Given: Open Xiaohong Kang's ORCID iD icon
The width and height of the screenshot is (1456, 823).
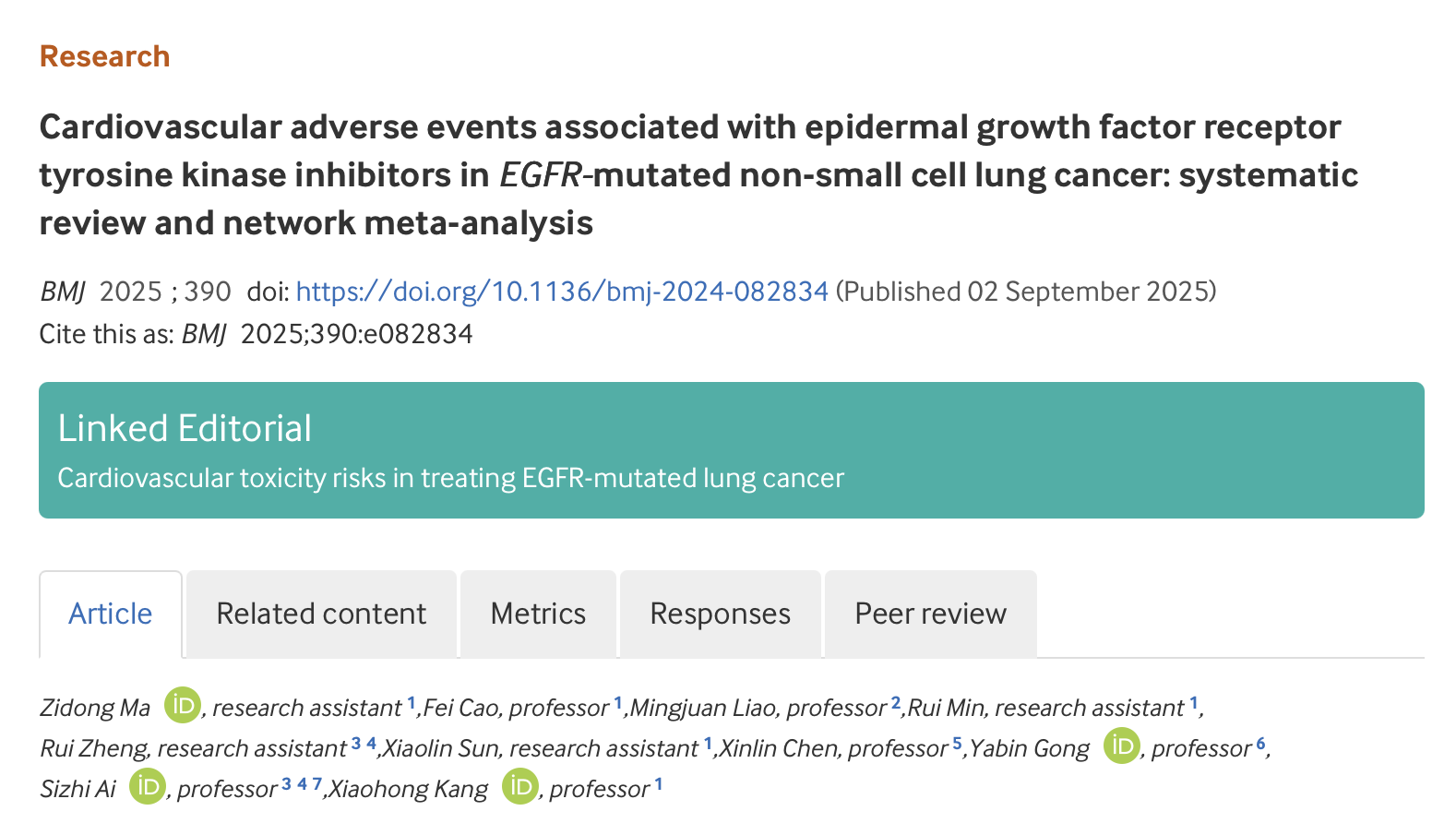Looking at the screenshot, I should [x=519, y=787].
